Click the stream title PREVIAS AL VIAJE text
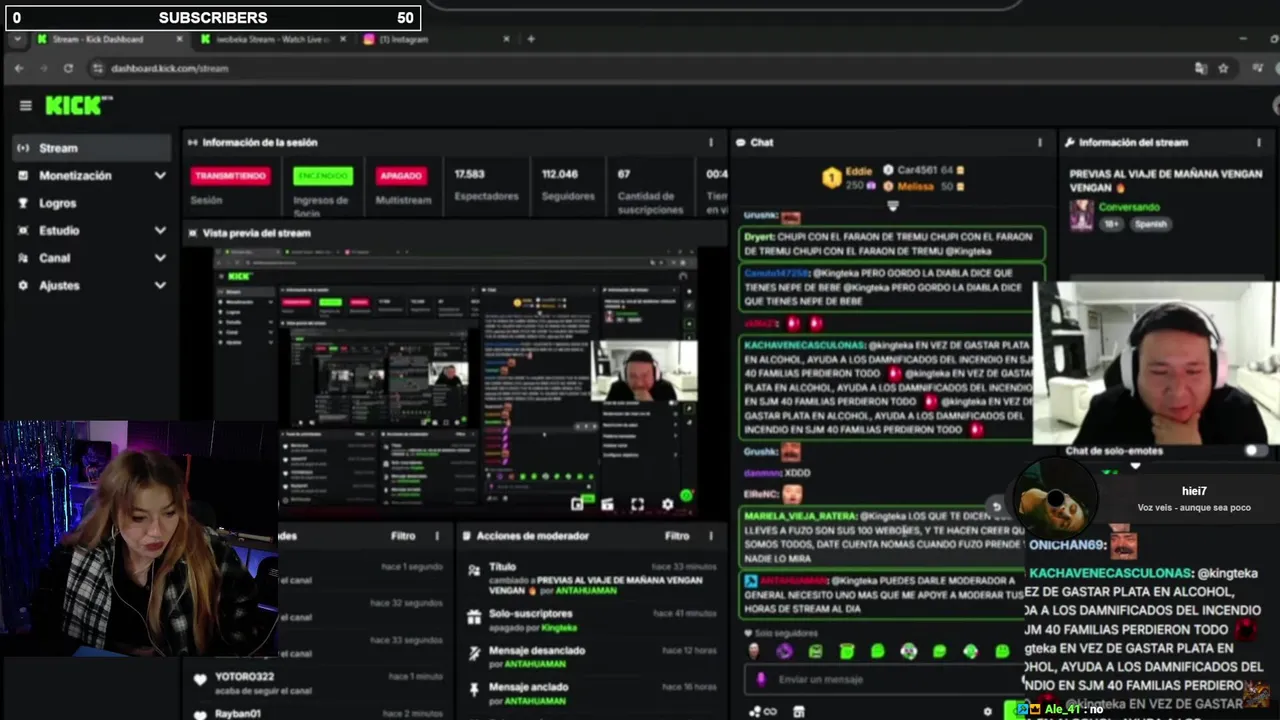 [1165, 180]
